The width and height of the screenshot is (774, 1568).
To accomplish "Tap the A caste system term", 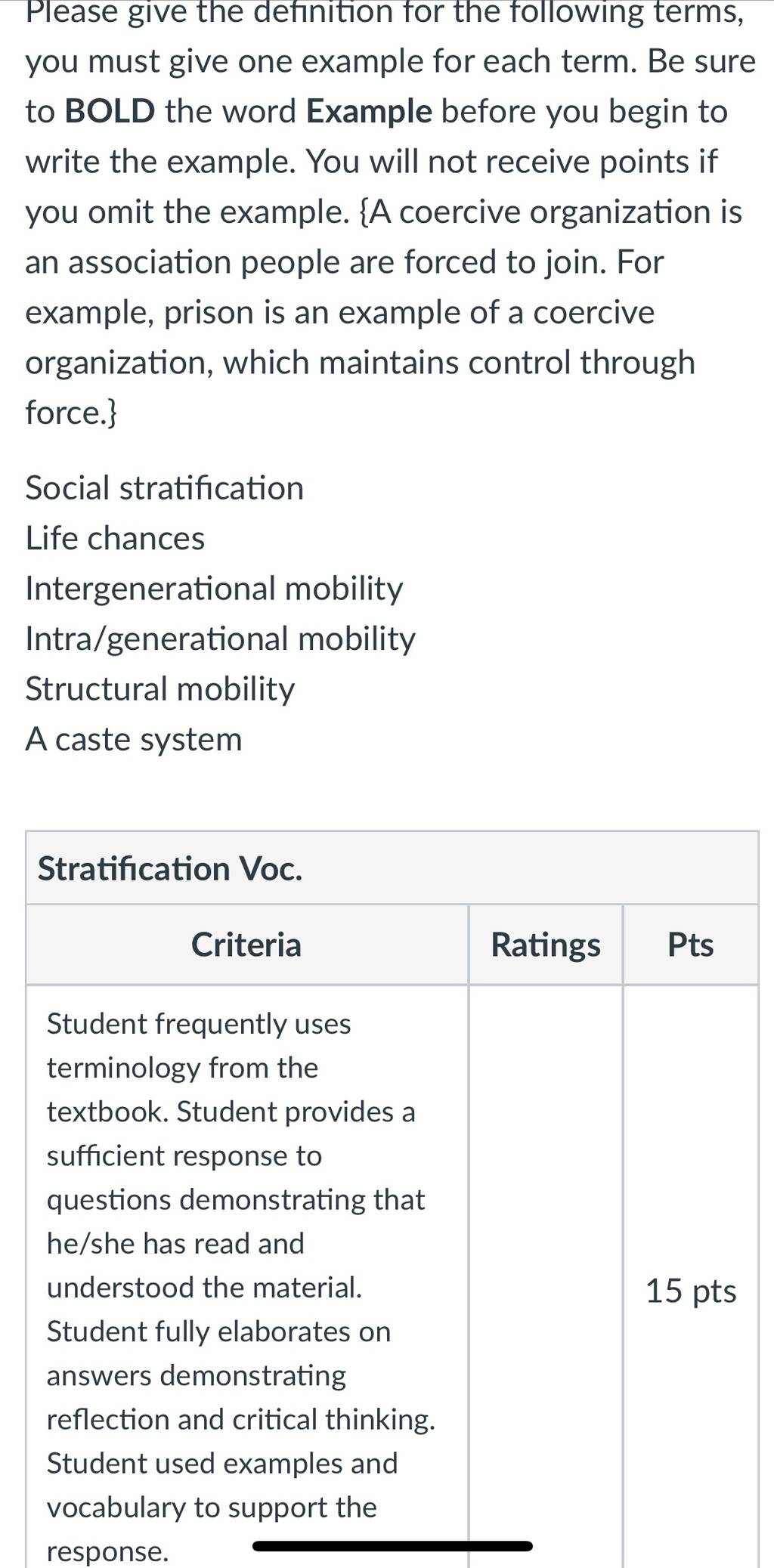I will [134, 739].
